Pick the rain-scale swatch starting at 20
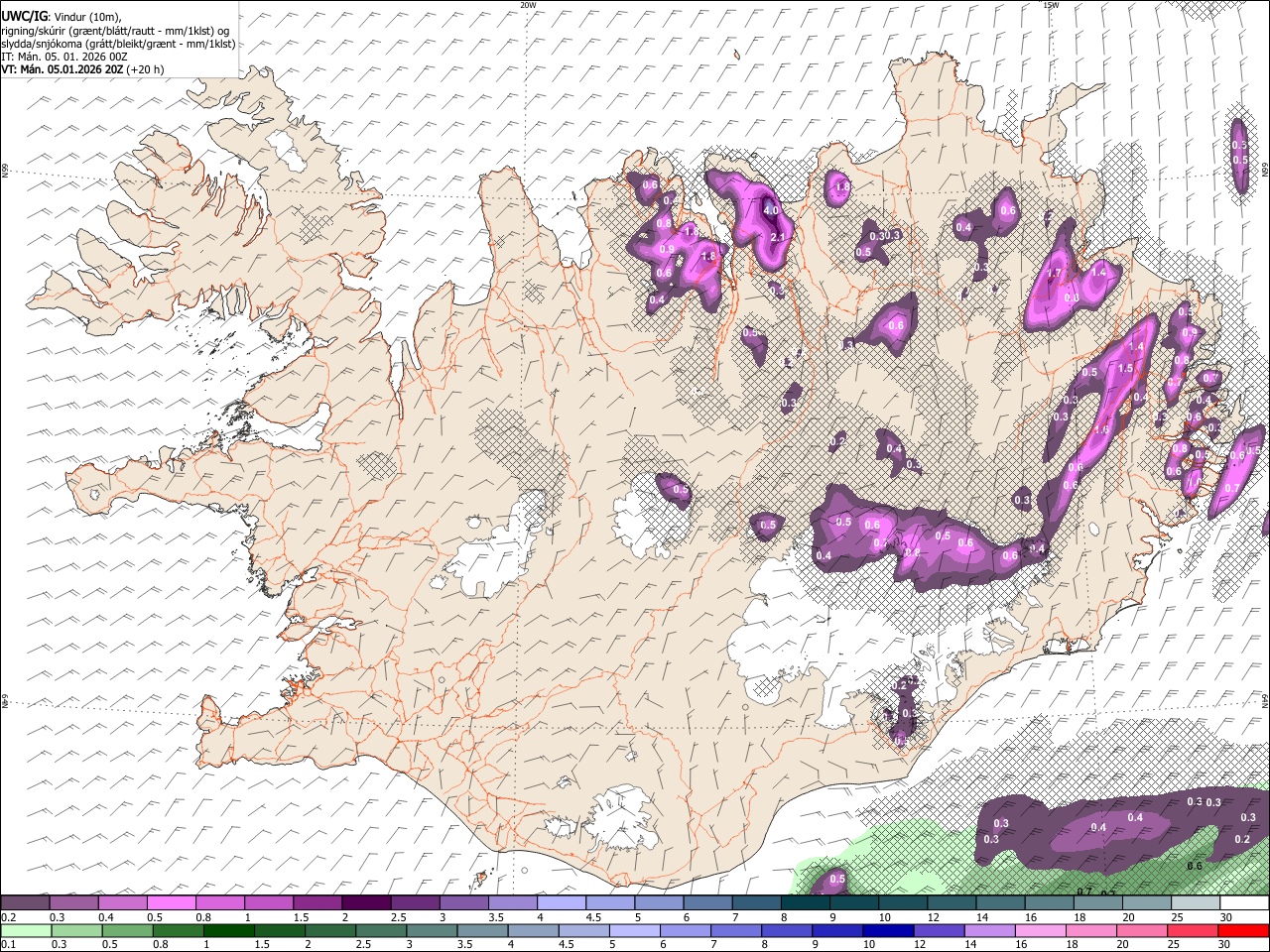1270x952 pixels. [1142, 931]
